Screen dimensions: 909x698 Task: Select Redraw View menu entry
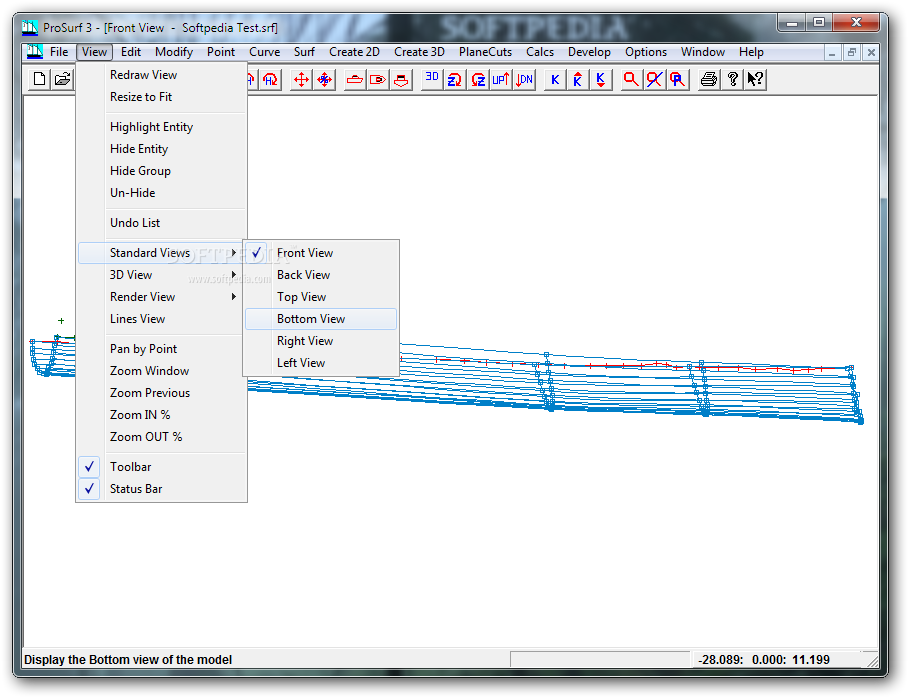pos(162,75)
